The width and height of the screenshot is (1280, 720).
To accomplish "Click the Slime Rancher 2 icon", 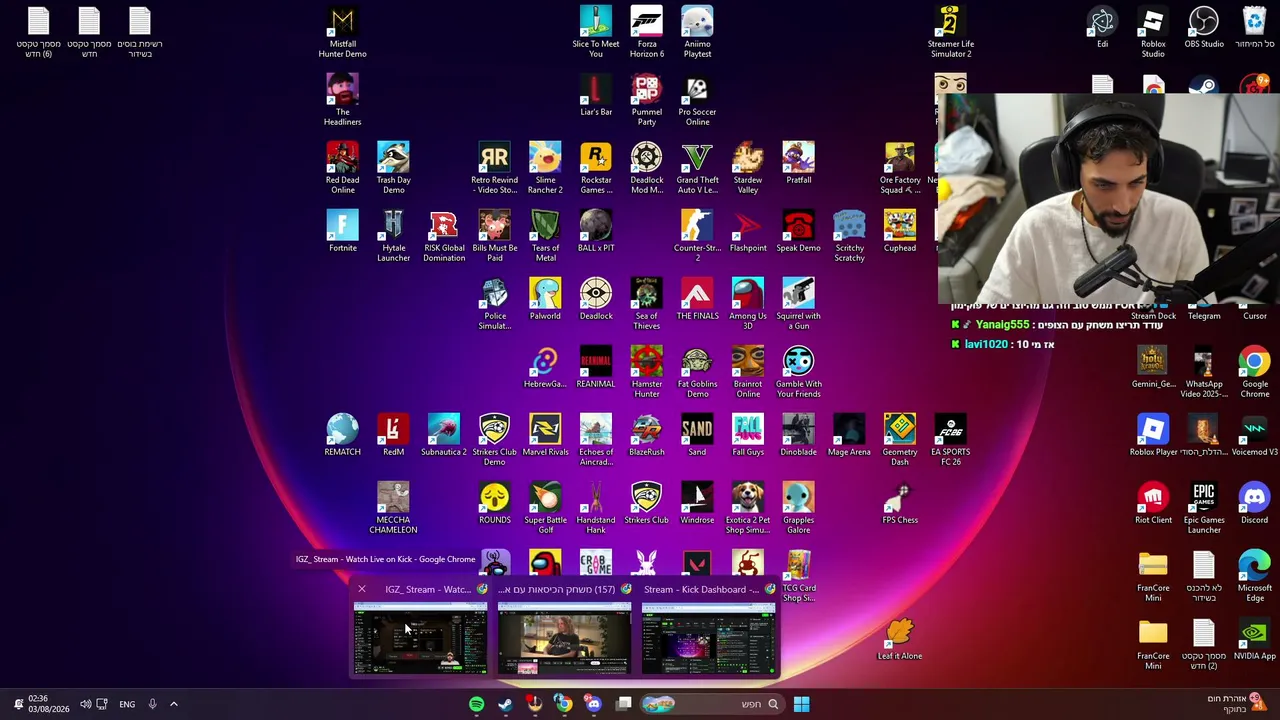I will tap(545, 168).
